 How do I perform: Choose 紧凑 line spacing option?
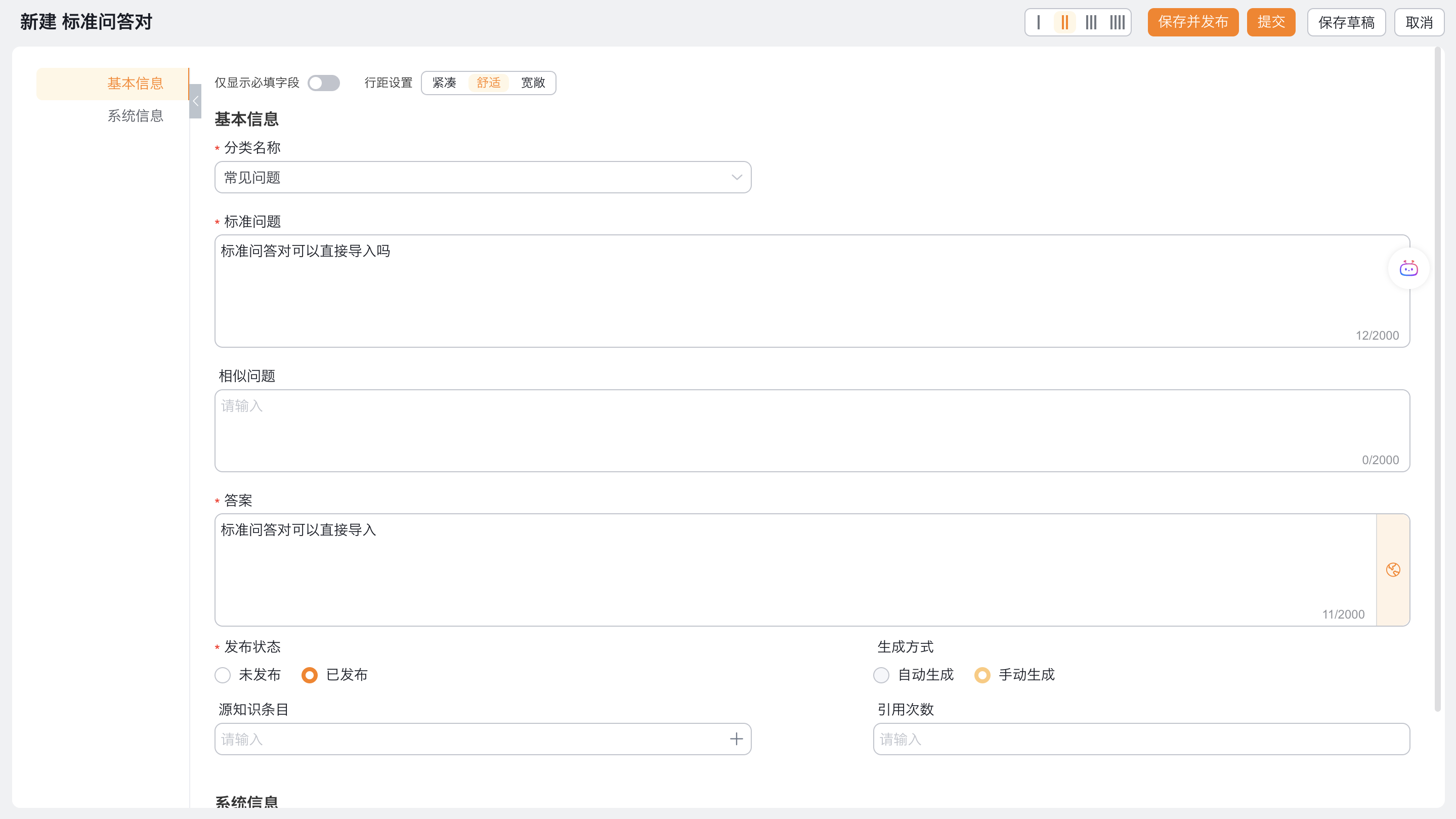pos(444,83)
